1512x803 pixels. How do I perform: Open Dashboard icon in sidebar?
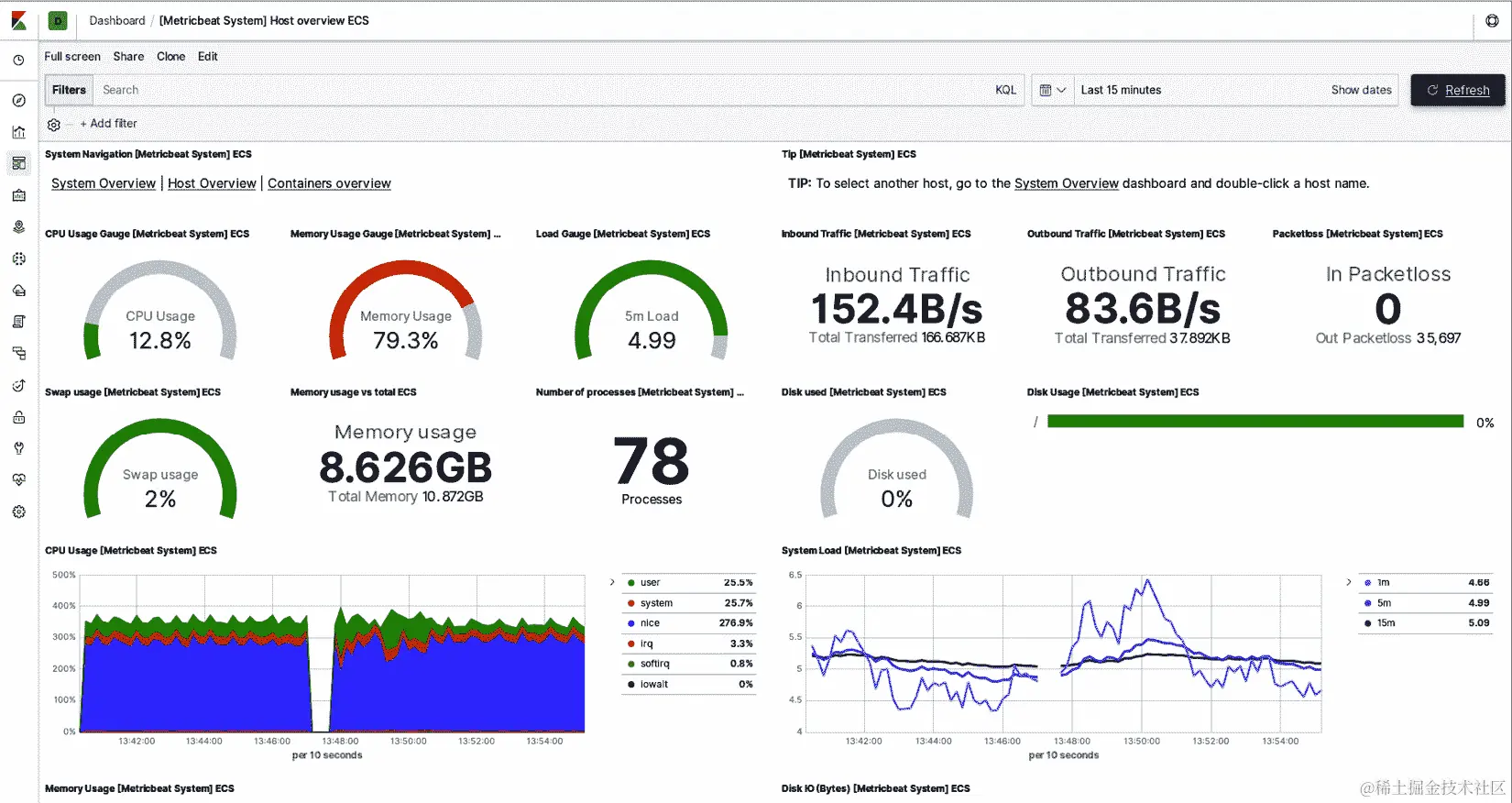pyautogui.click(x=18, y=163)
